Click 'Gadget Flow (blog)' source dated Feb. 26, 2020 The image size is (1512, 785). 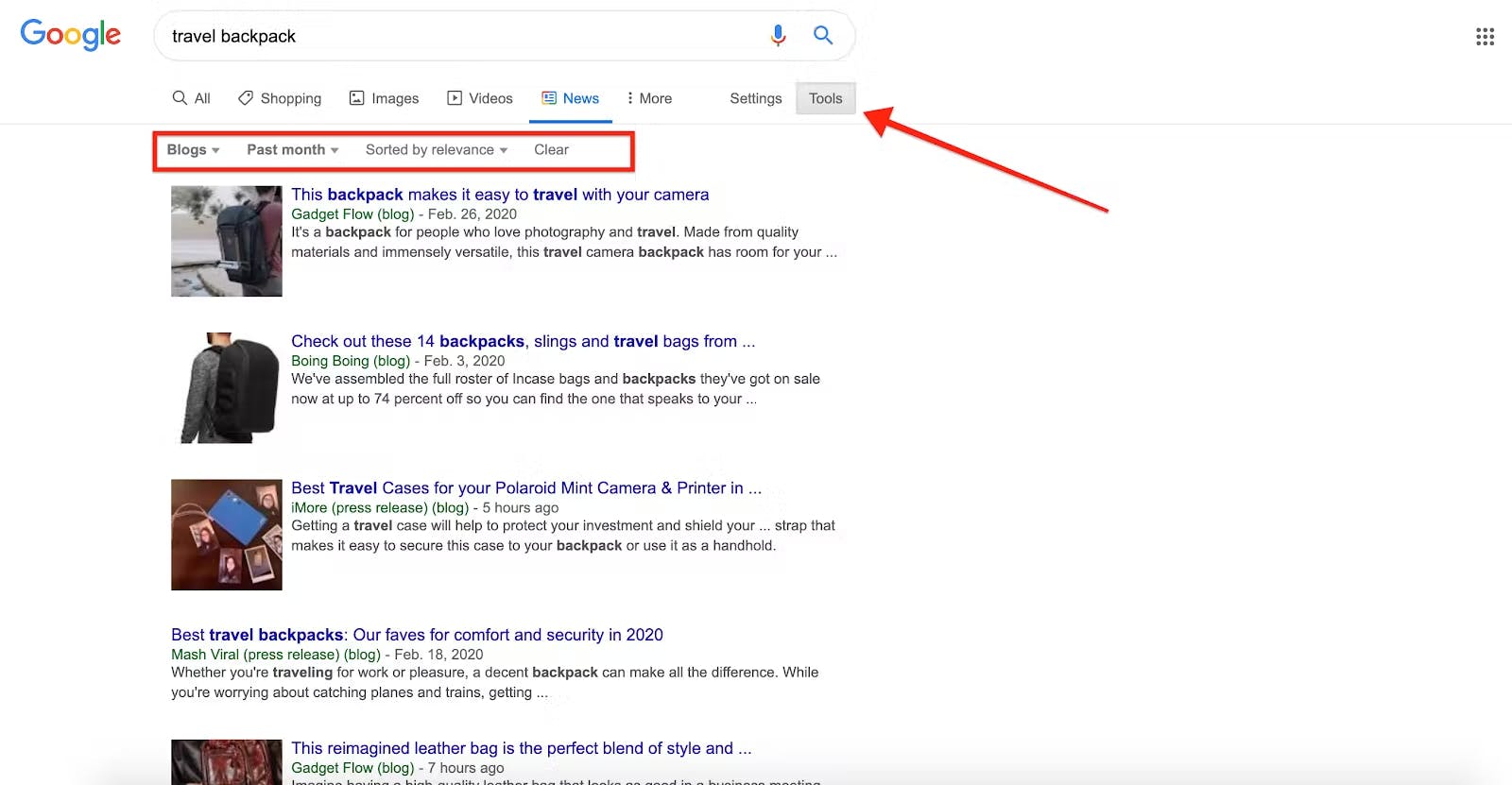352,214
